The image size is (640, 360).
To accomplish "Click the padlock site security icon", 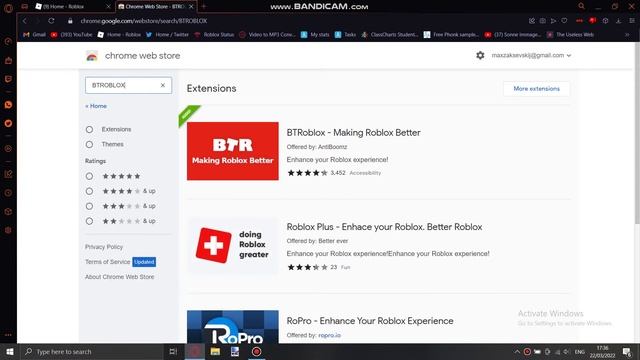I will coord(70,21).
